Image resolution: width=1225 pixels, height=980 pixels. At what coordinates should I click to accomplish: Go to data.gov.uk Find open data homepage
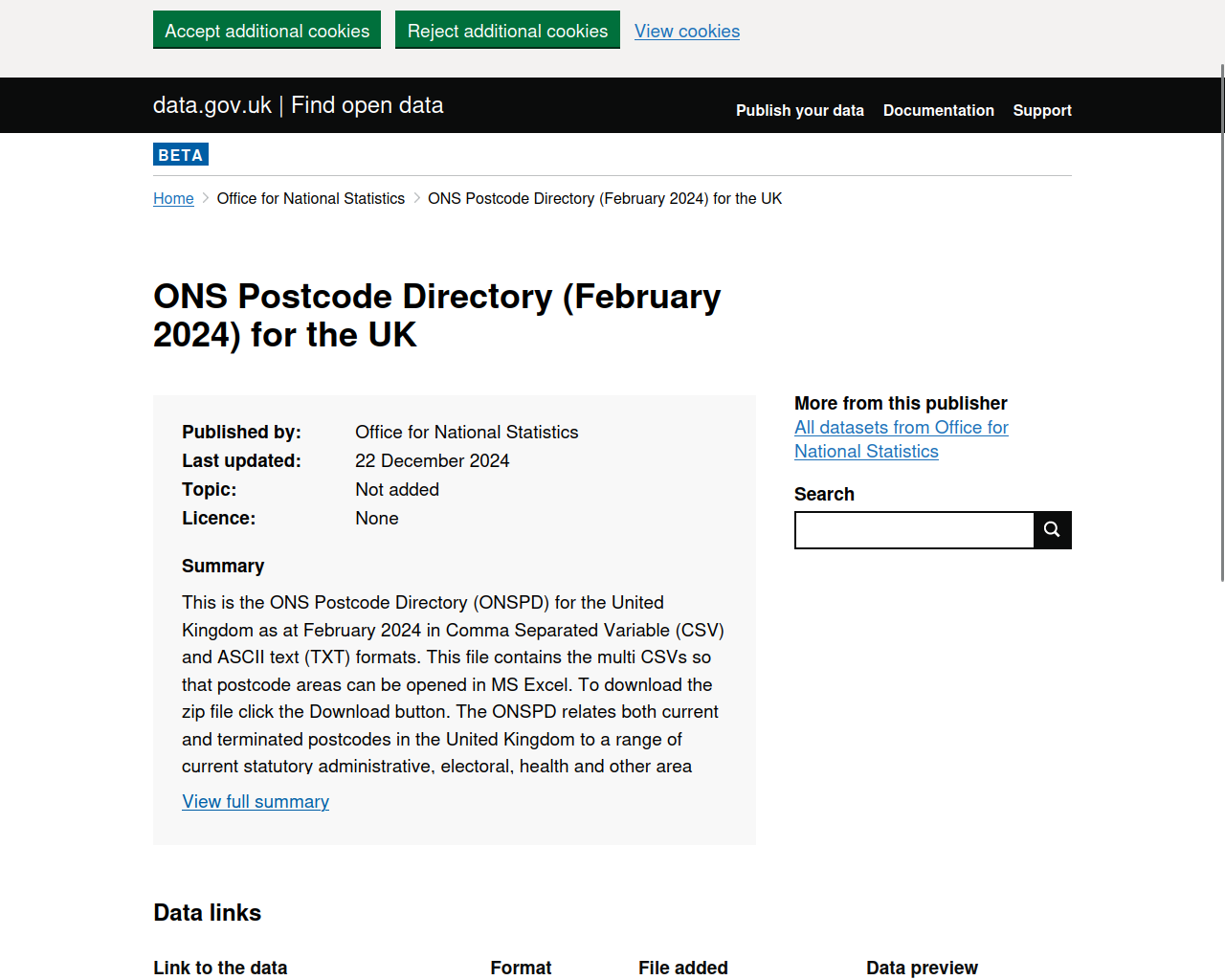(x=298, y=105)
